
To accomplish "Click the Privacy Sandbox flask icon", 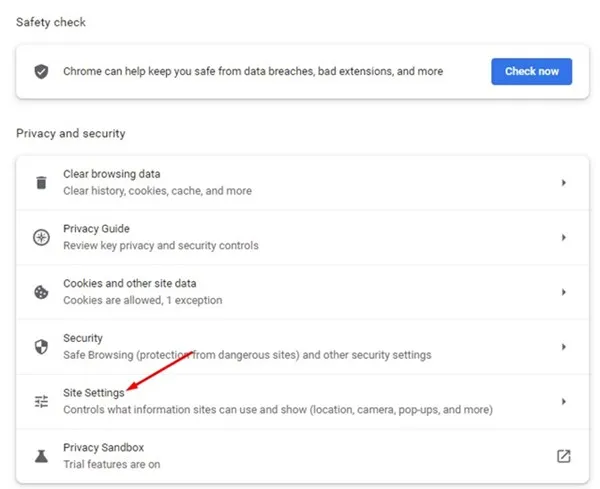I will pyautogui.click(x=41, y=456).
